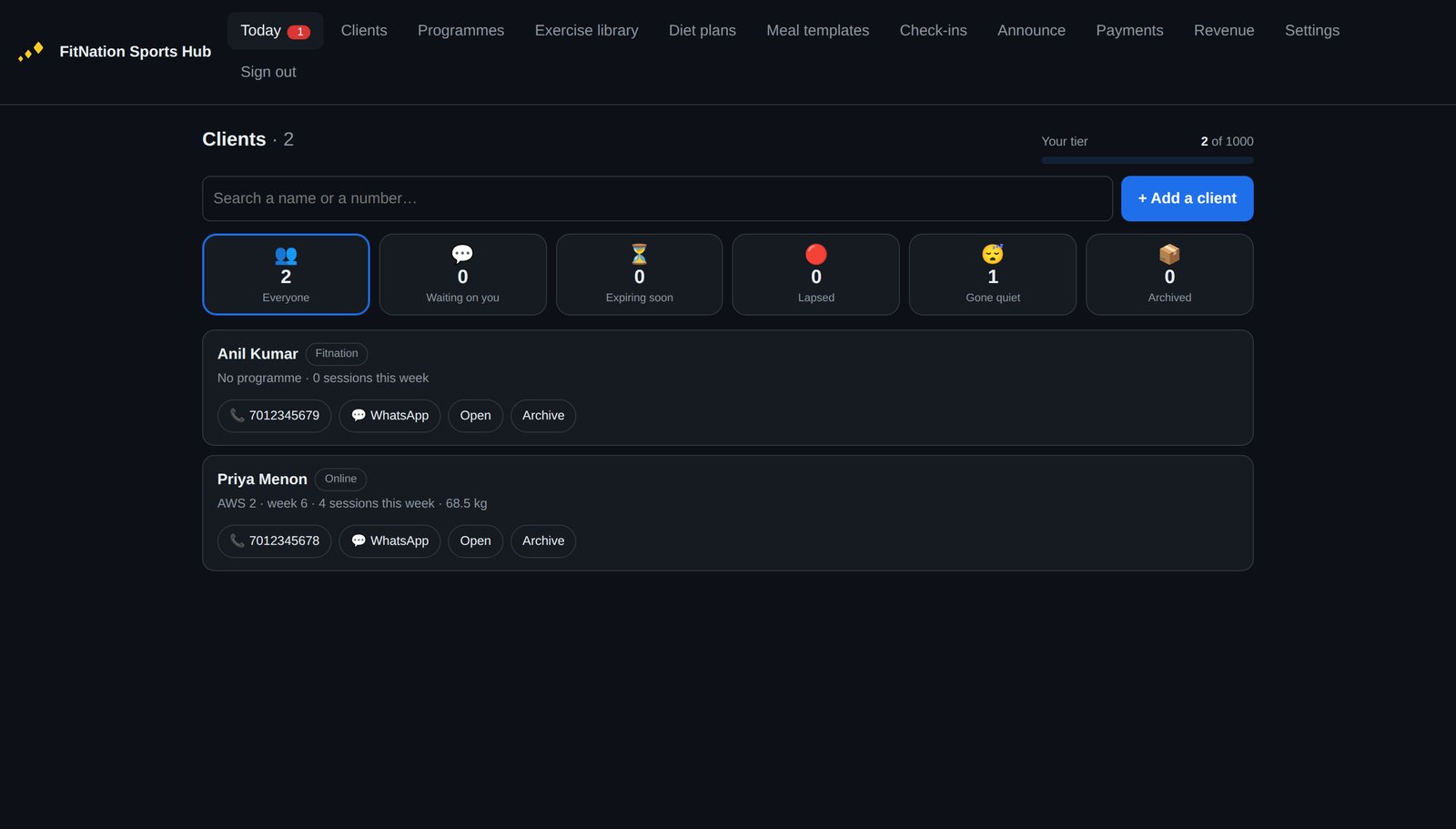Filter by Waiting on you
1456x829 pixels.
tap(462, 275)
